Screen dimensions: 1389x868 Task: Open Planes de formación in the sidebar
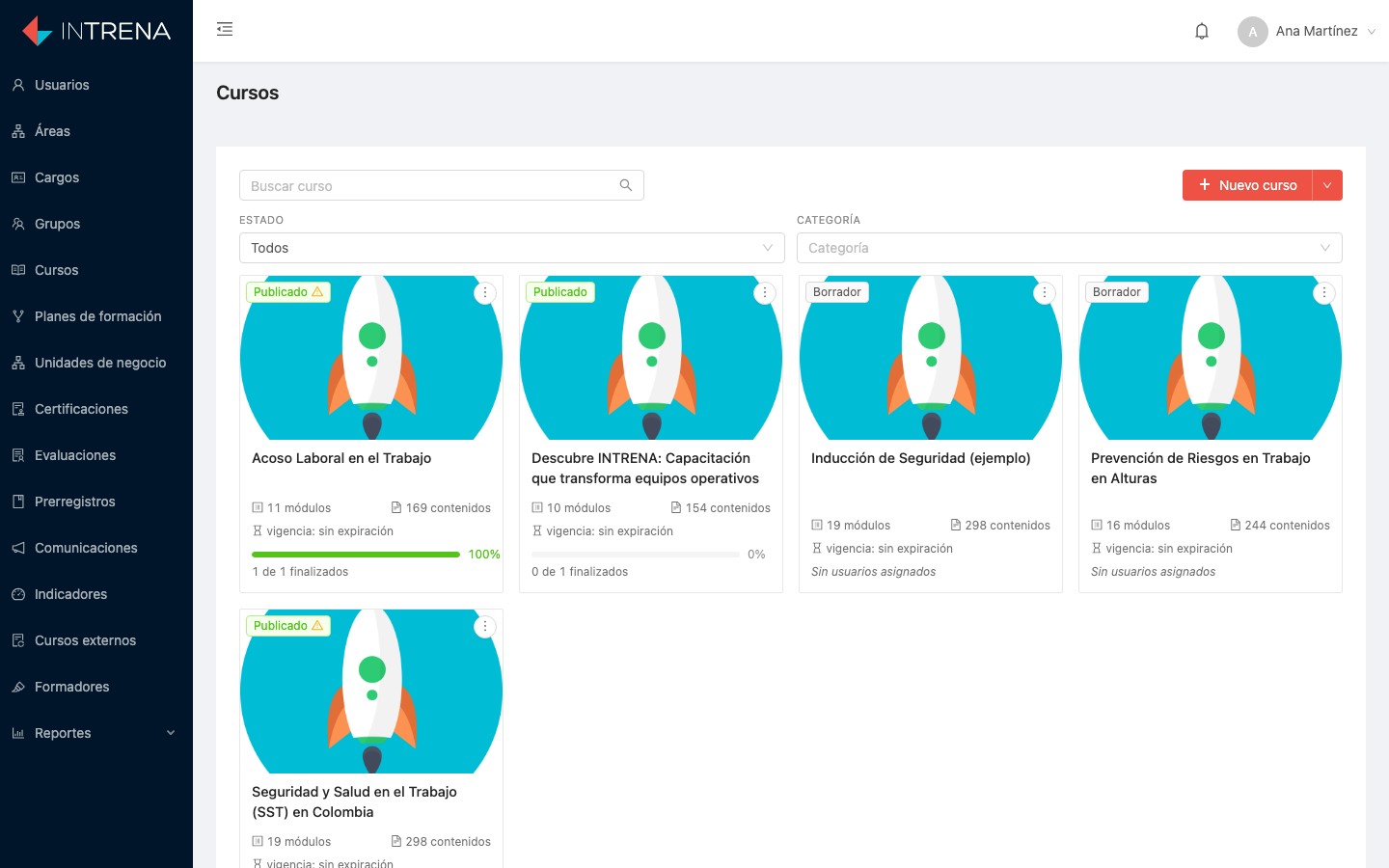pyautogui.click(x=96, y=316)
